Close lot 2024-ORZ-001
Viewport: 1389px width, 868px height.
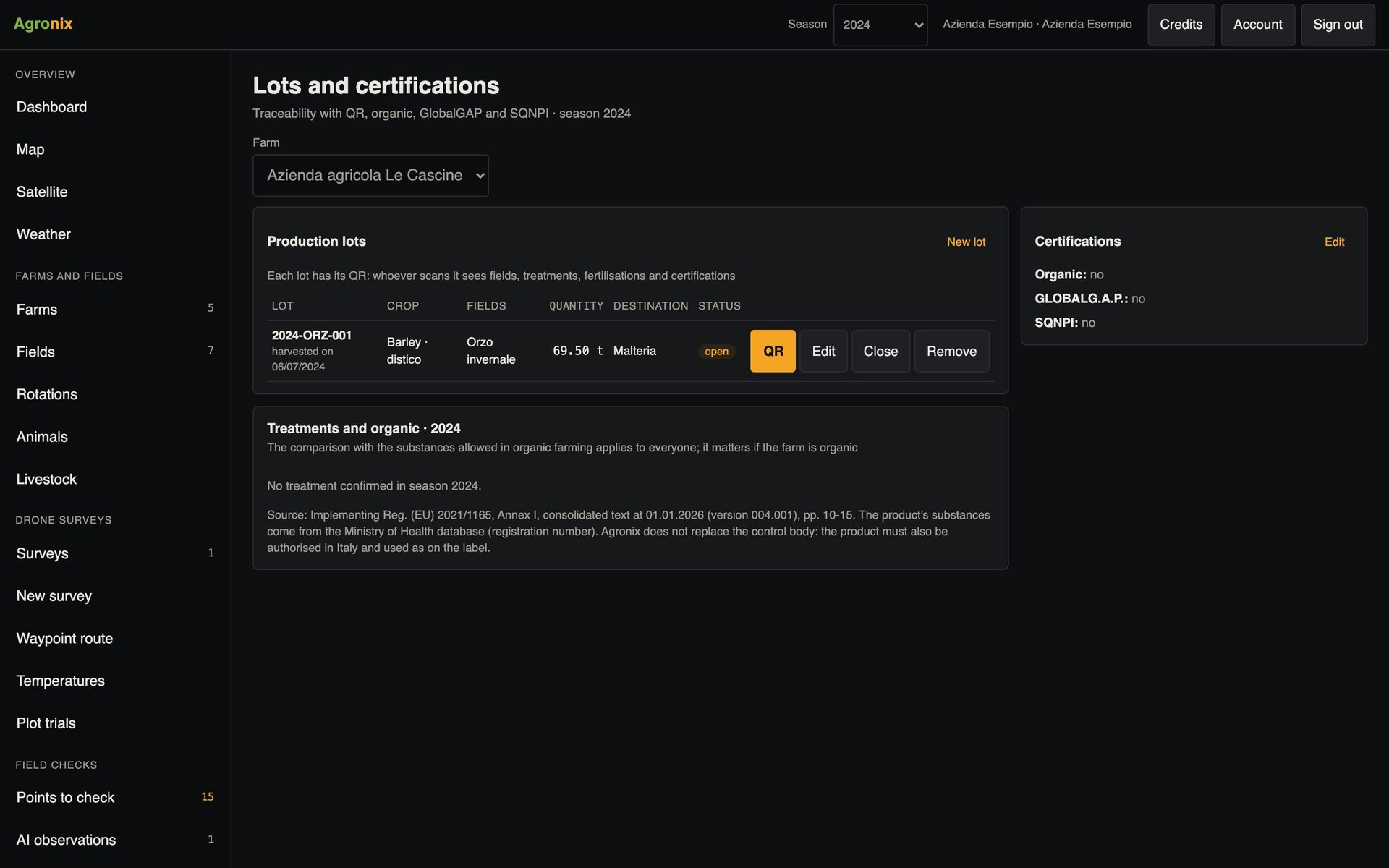click(880, 351)
